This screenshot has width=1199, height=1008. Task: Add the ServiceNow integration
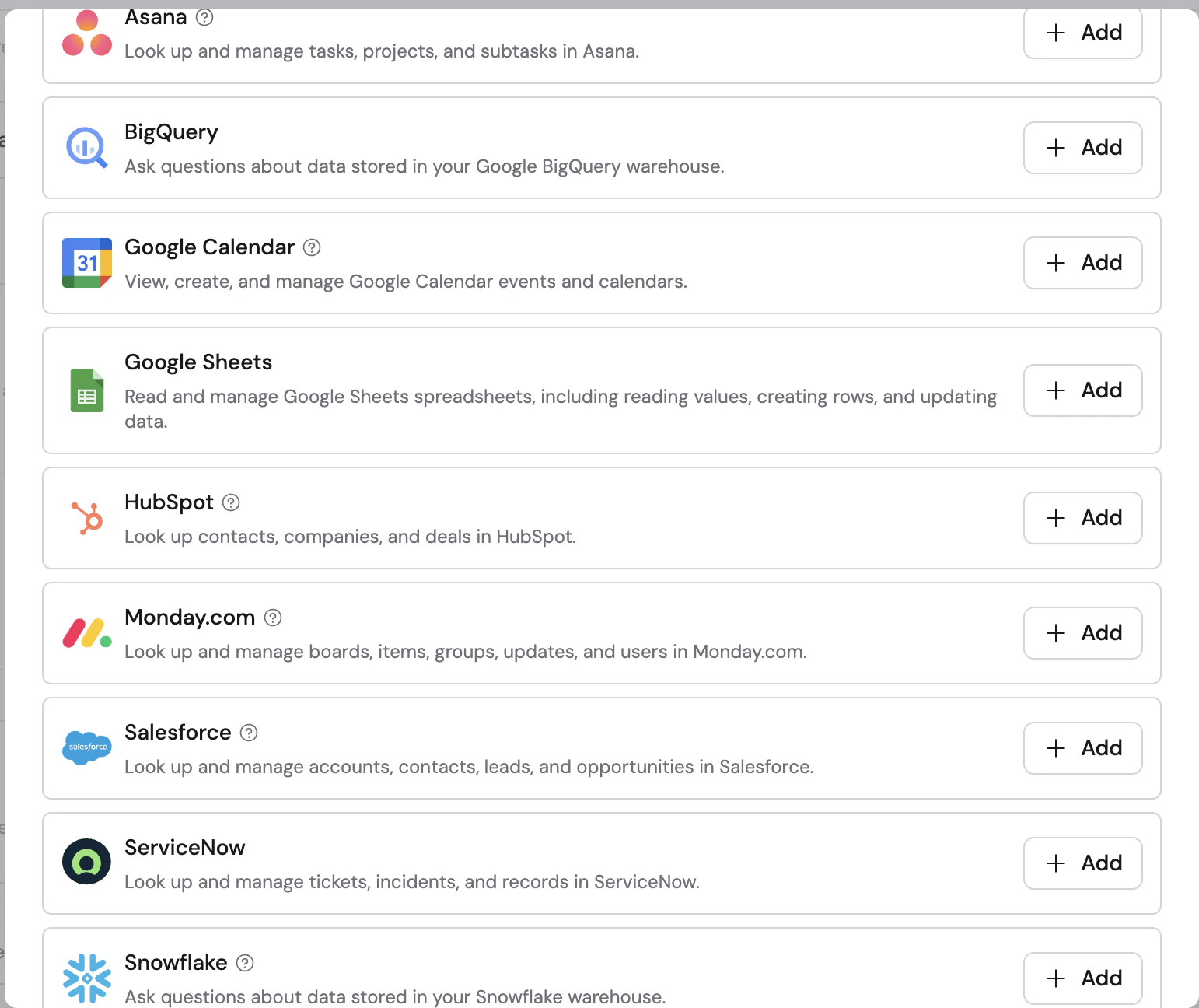[x=1083, y=863]
